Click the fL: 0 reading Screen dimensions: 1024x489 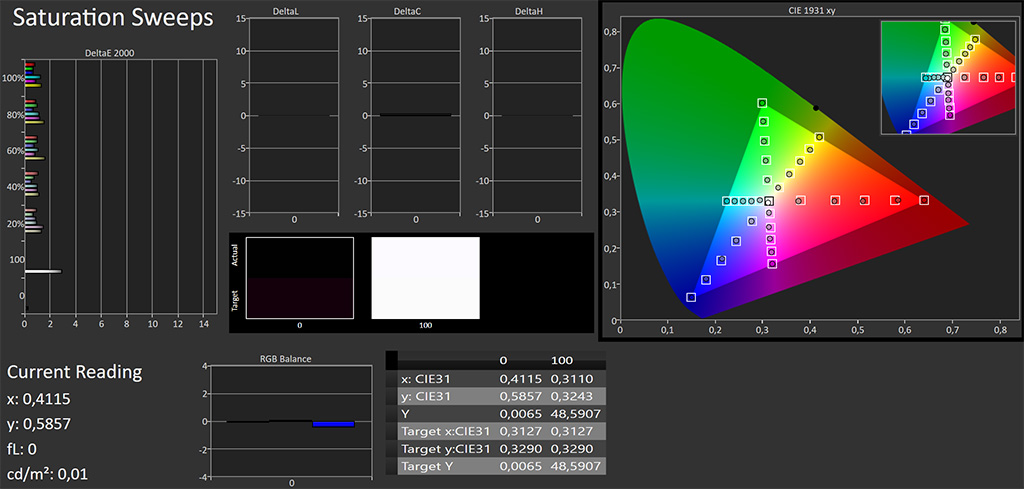click(x=22, y=450)
